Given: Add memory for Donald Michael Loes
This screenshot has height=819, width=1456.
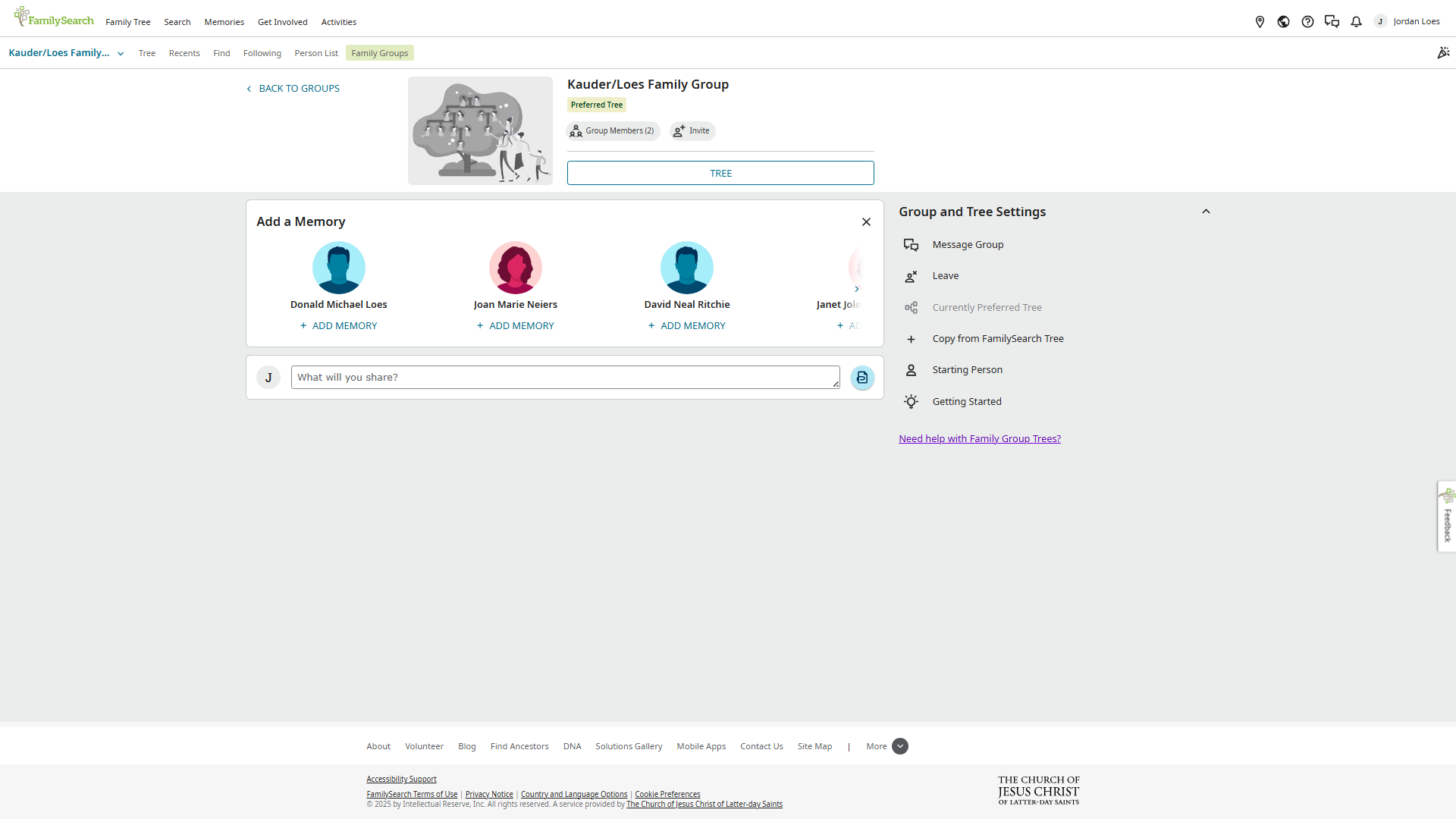Looking at the screenshot, I should pyautogui.click(x=338, y=326).
